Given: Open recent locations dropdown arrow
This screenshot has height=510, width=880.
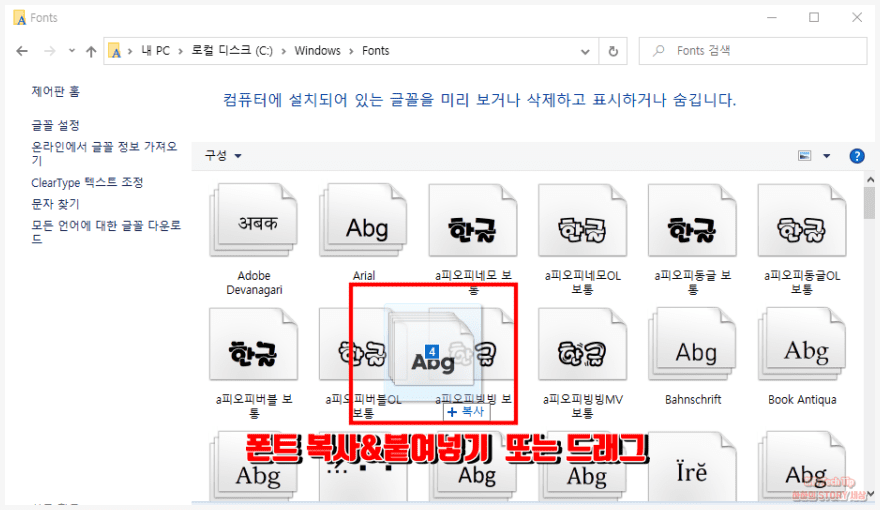Looking at the screenshot, I should (x=72, y=51).
